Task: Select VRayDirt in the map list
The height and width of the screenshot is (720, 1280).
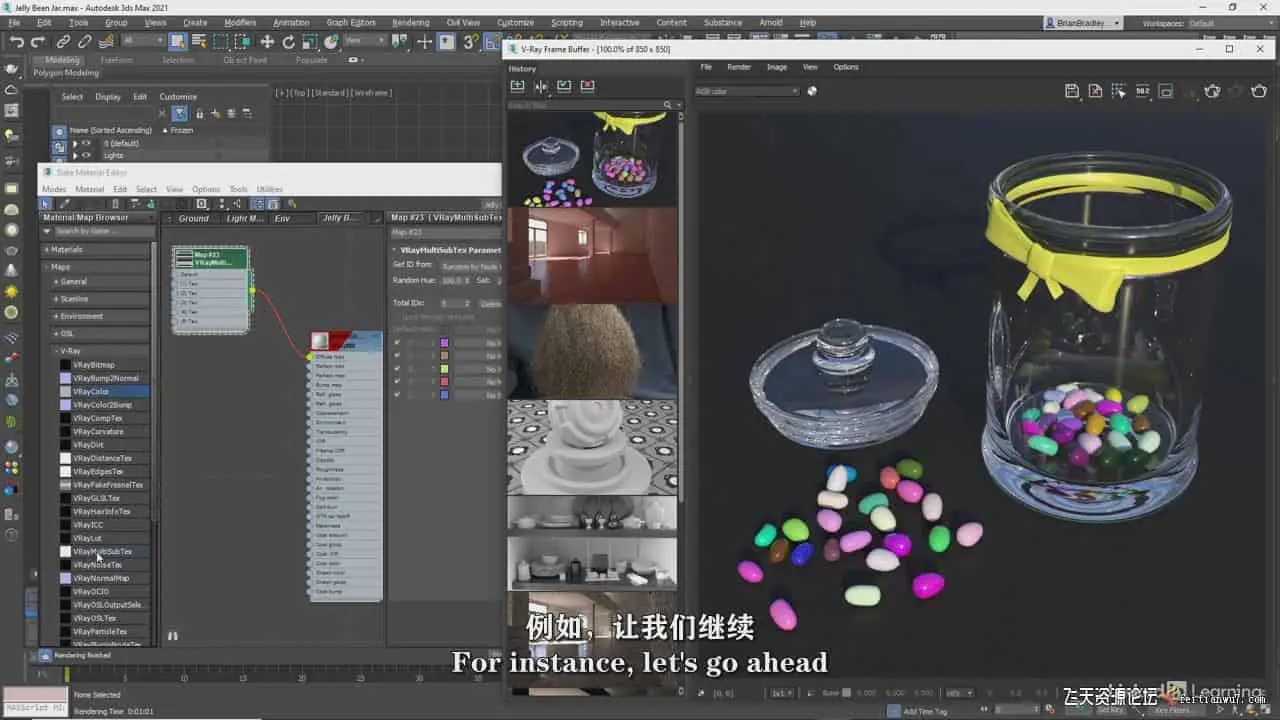Action: click(x=88, y=445)
